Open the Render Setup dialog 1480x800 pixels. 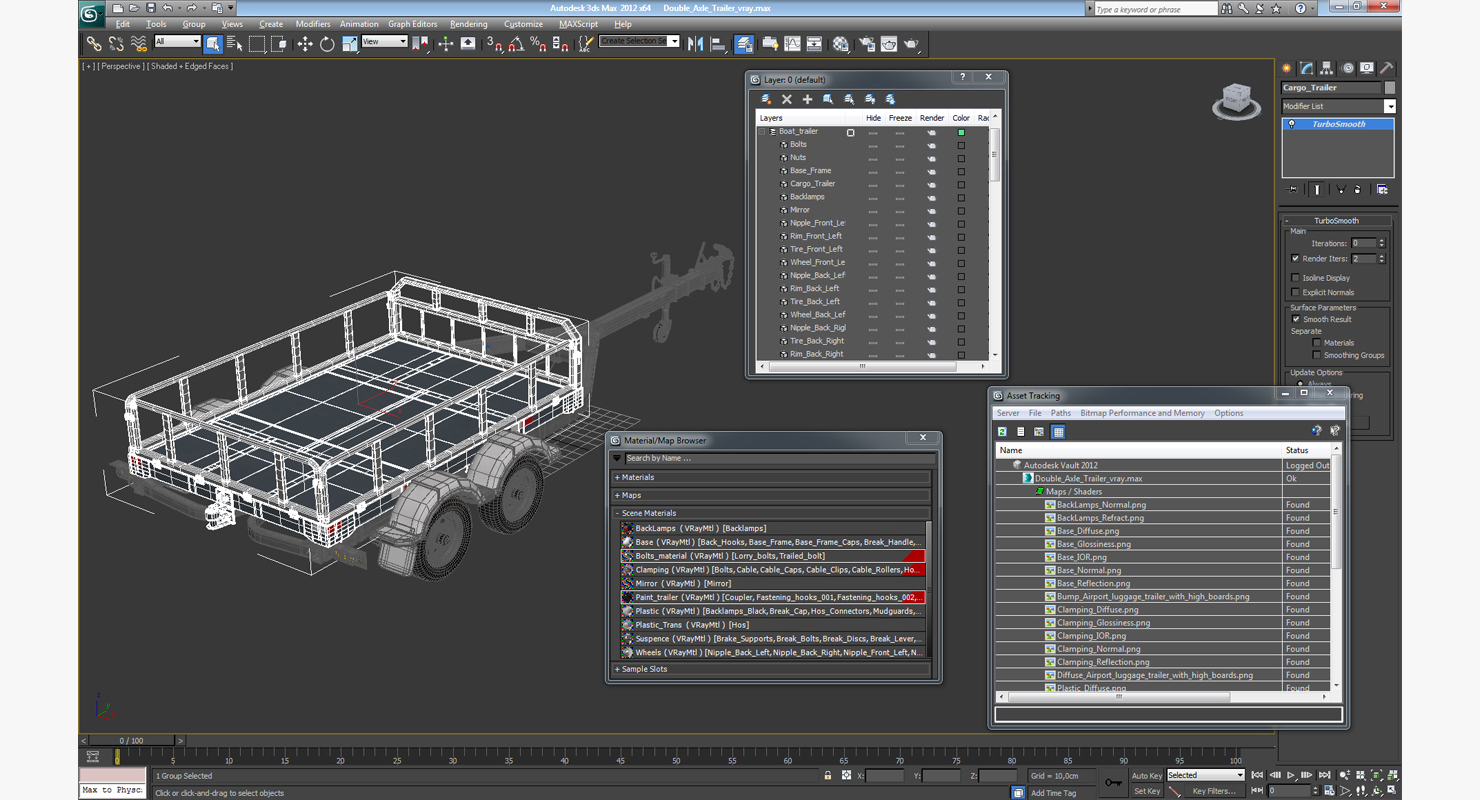point(866,44)
